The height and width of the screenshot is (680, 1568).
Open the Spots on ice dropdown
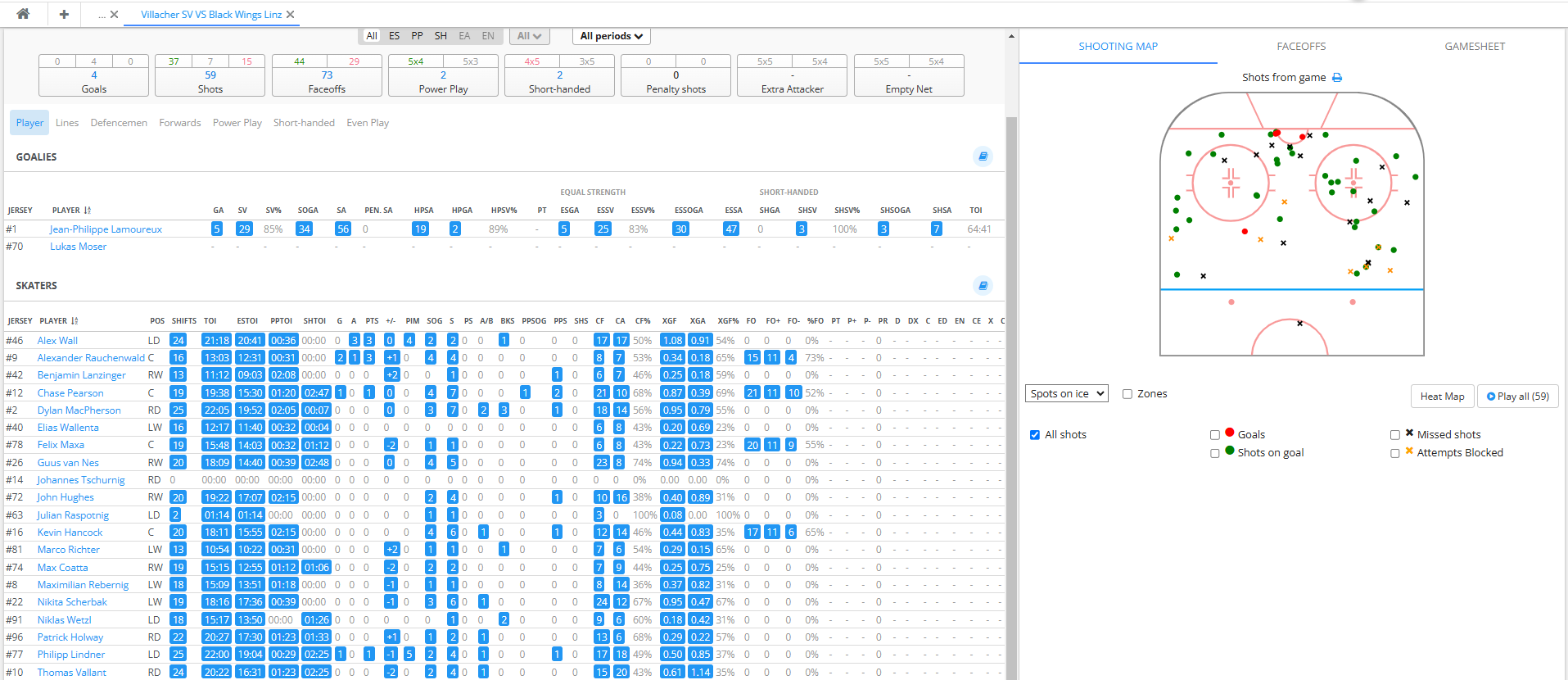[1067, 394]
